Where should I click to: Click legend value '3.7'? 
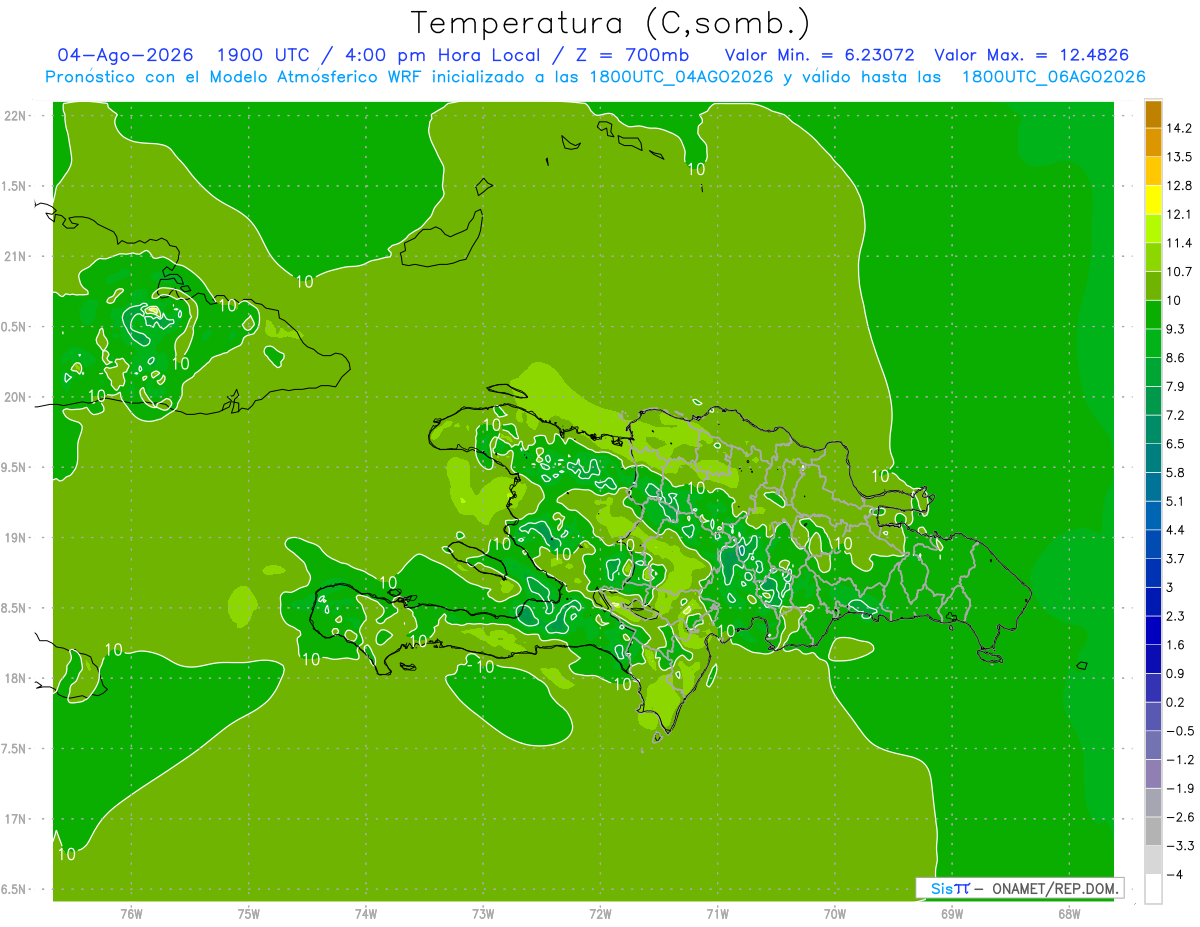1177,558
